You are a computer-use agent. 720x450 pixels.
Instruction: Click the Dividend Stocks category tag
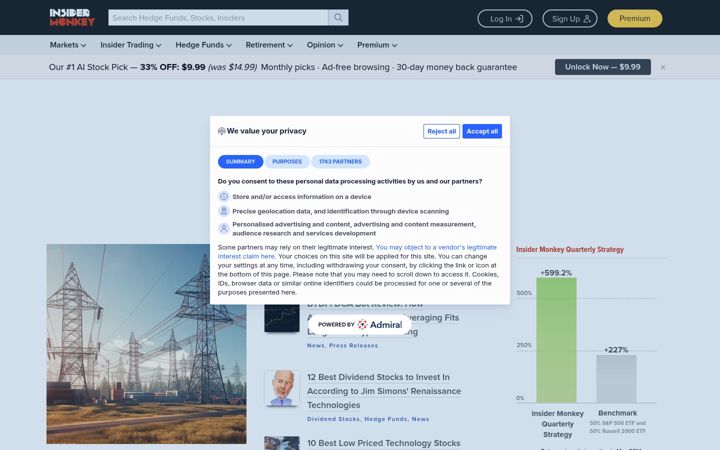[x=333, y=419]
